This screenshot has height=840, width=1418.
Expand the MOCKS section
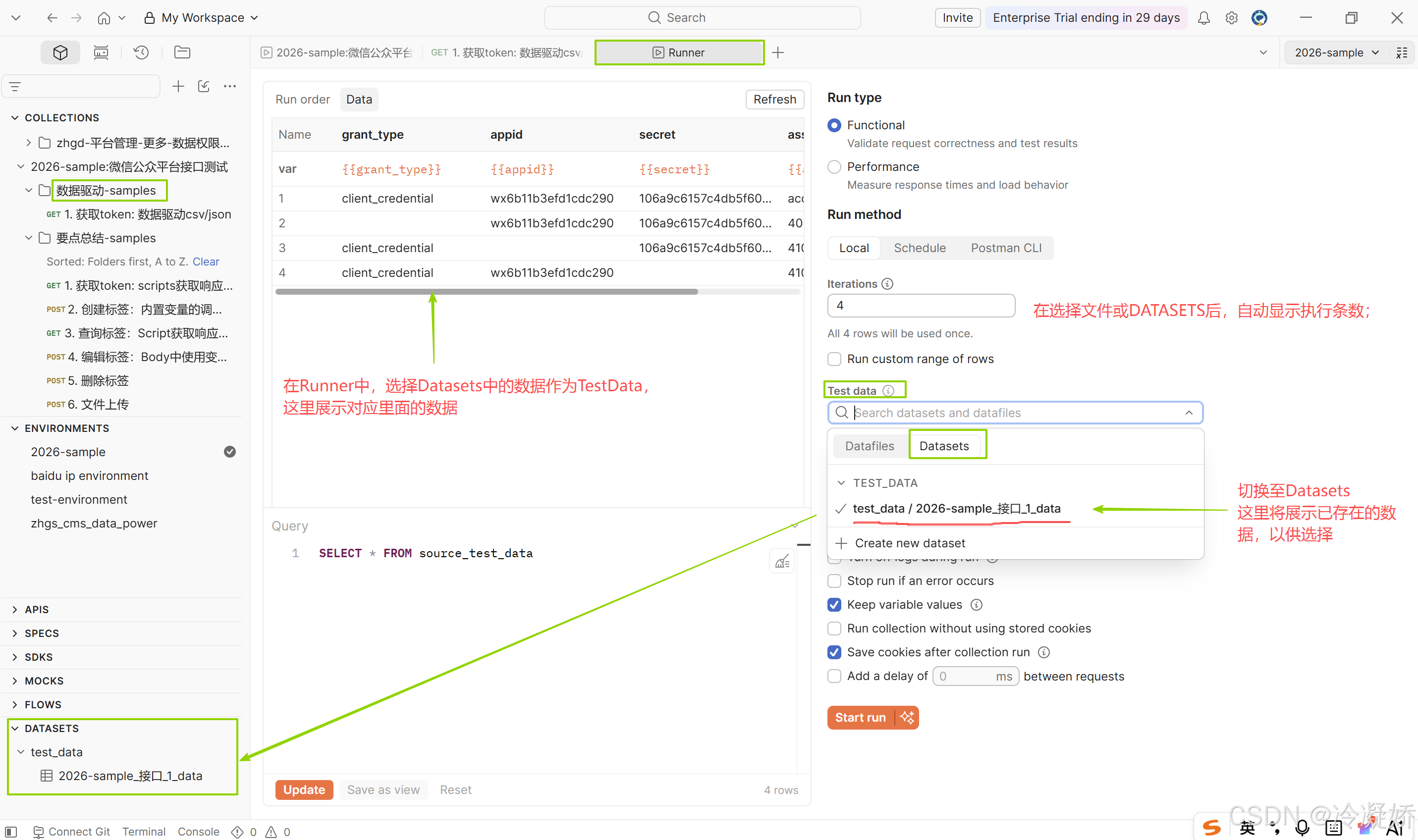click(15, 681)
